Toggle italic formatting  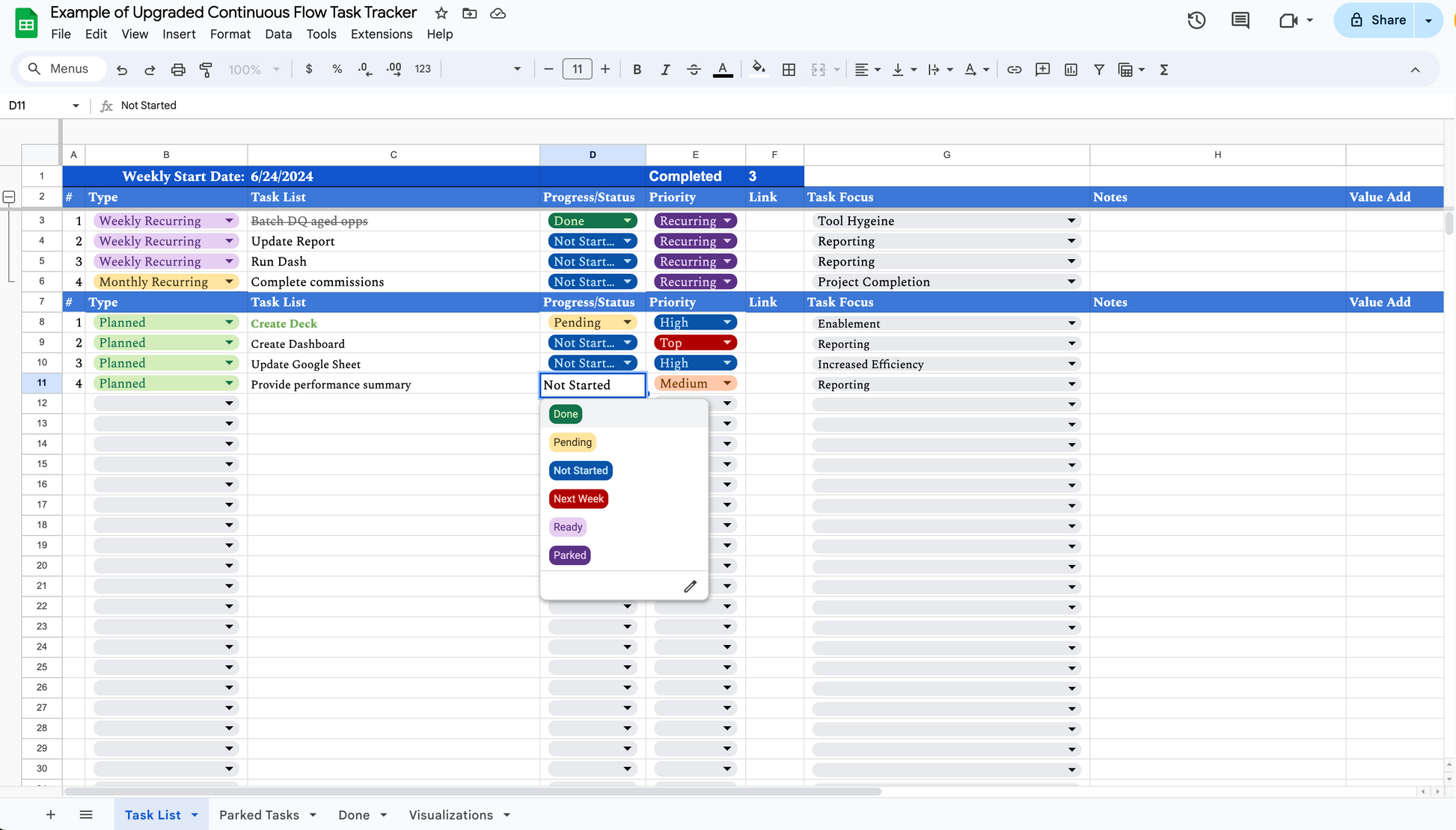(x=664, y=70)
